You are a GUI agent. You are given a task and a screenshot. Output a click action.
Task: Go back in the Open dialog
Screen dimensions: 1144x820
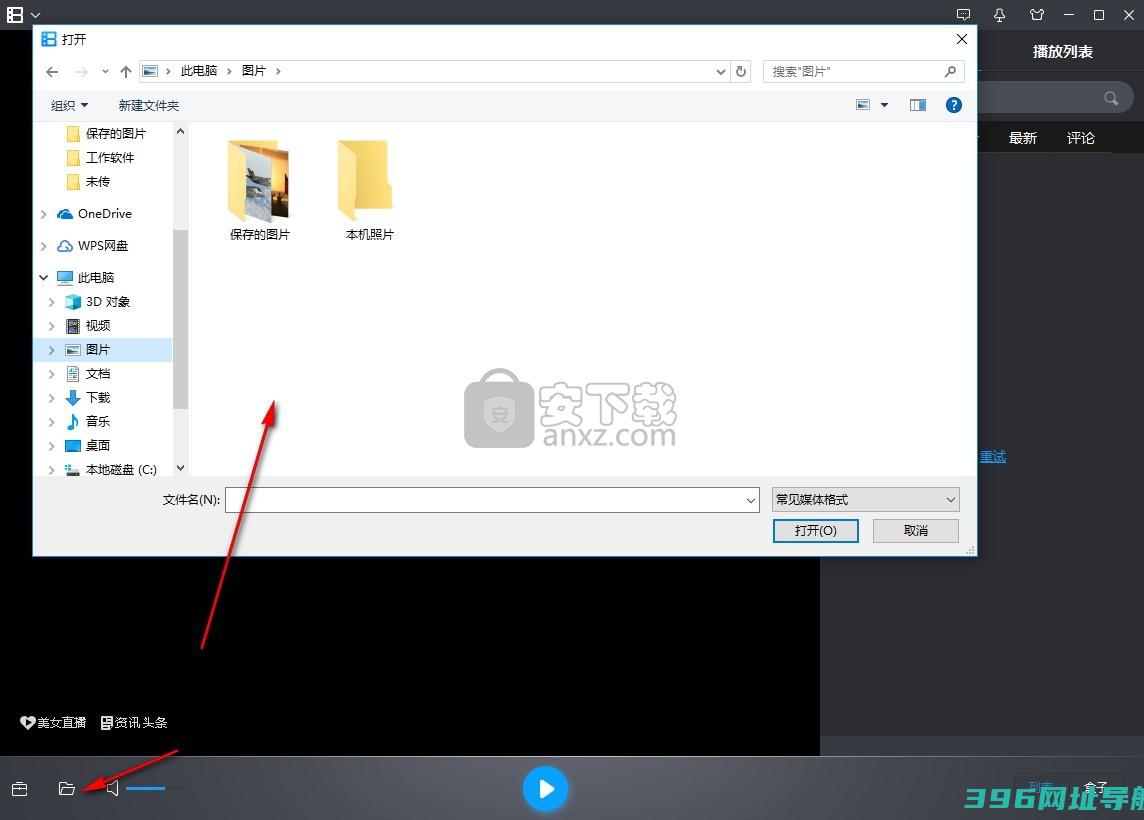point(52,71)
